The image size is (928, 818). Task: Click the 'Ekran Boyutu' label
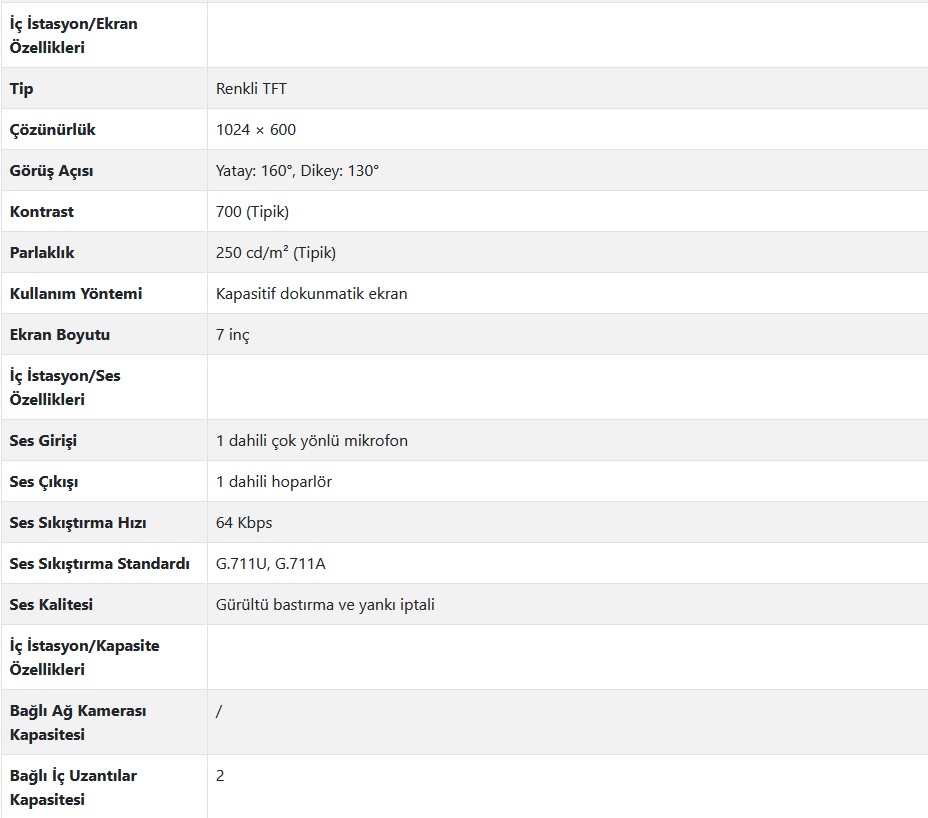(60, 335)
